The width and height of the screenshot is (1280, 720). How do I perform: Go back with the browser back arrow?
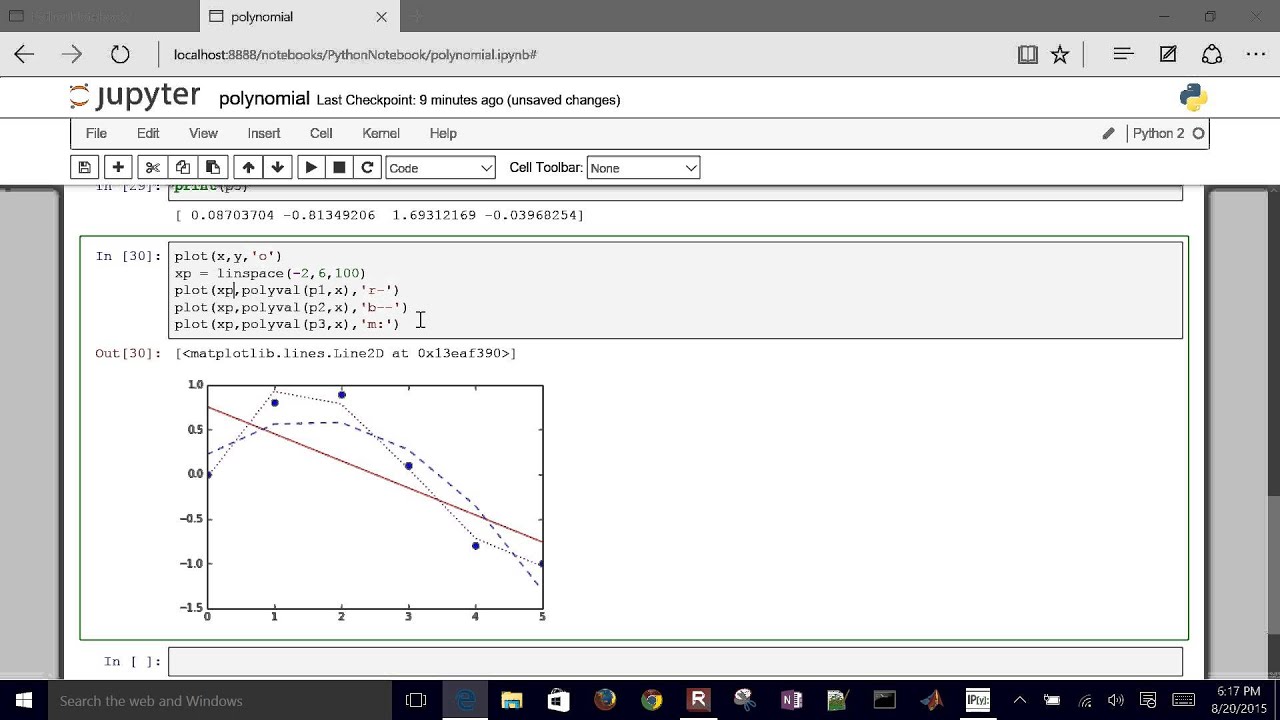coord(24,55)
